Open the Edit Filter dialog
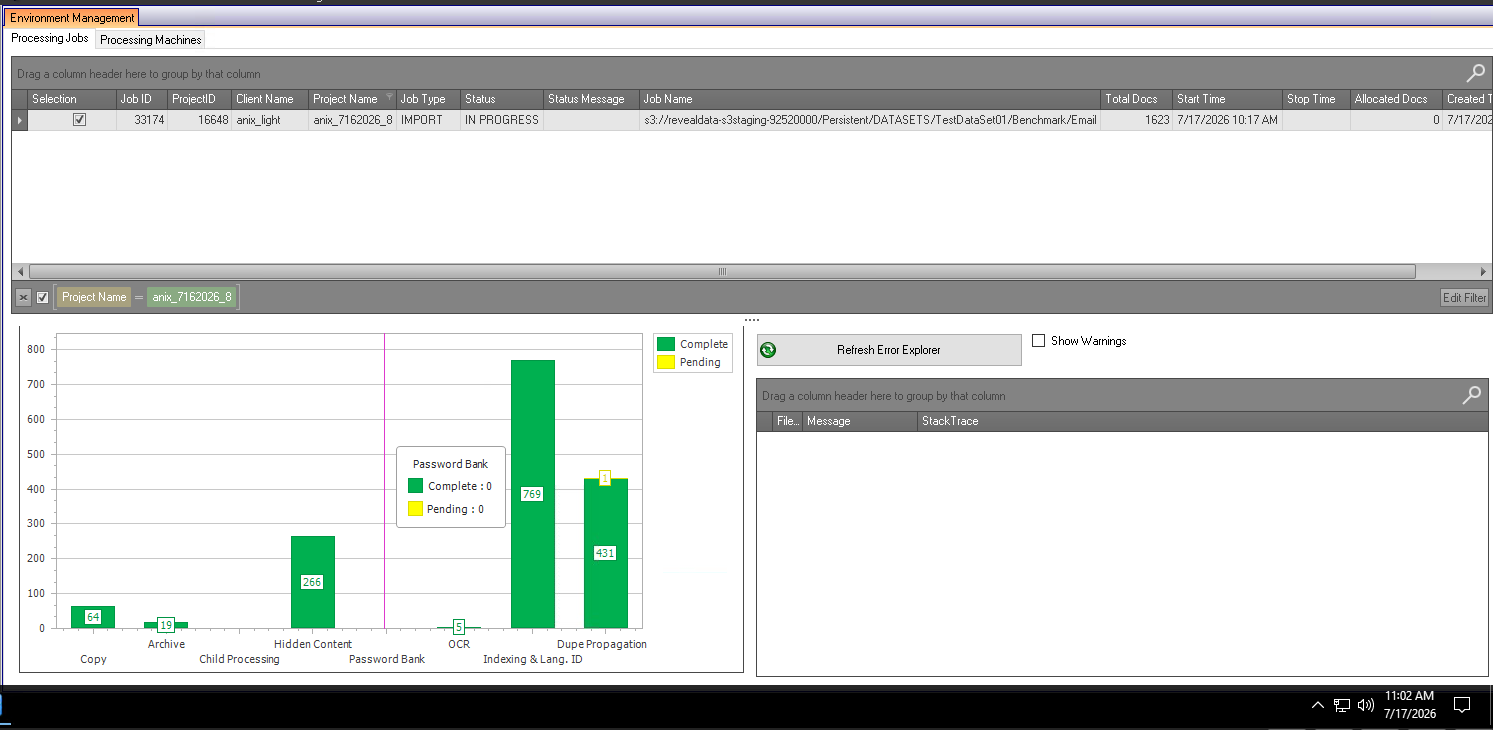 (1464, 297)
